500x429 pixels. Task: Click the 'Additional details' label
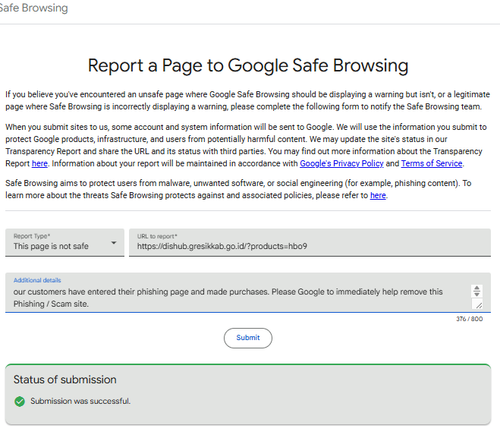[37, 280]
